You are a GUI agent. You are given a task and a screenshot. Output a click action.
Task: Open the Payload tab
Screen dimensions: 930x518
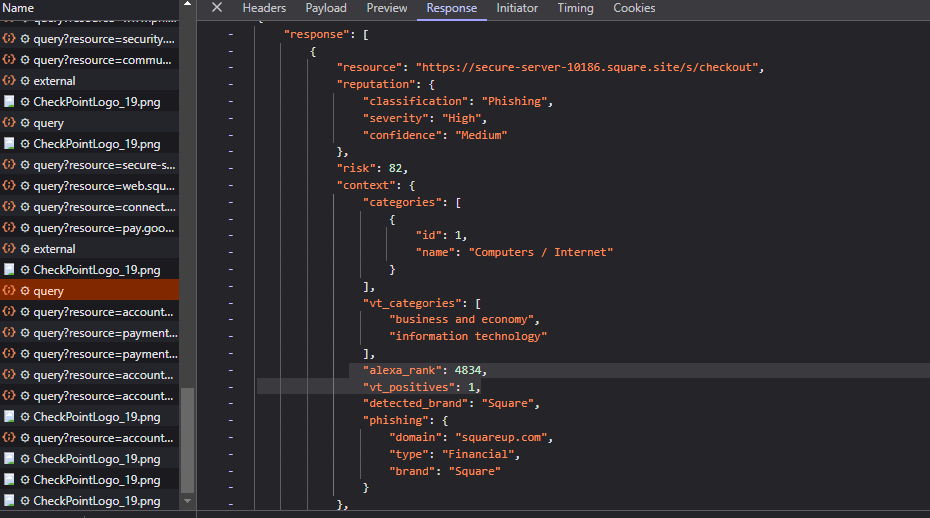tap(326, 8)
